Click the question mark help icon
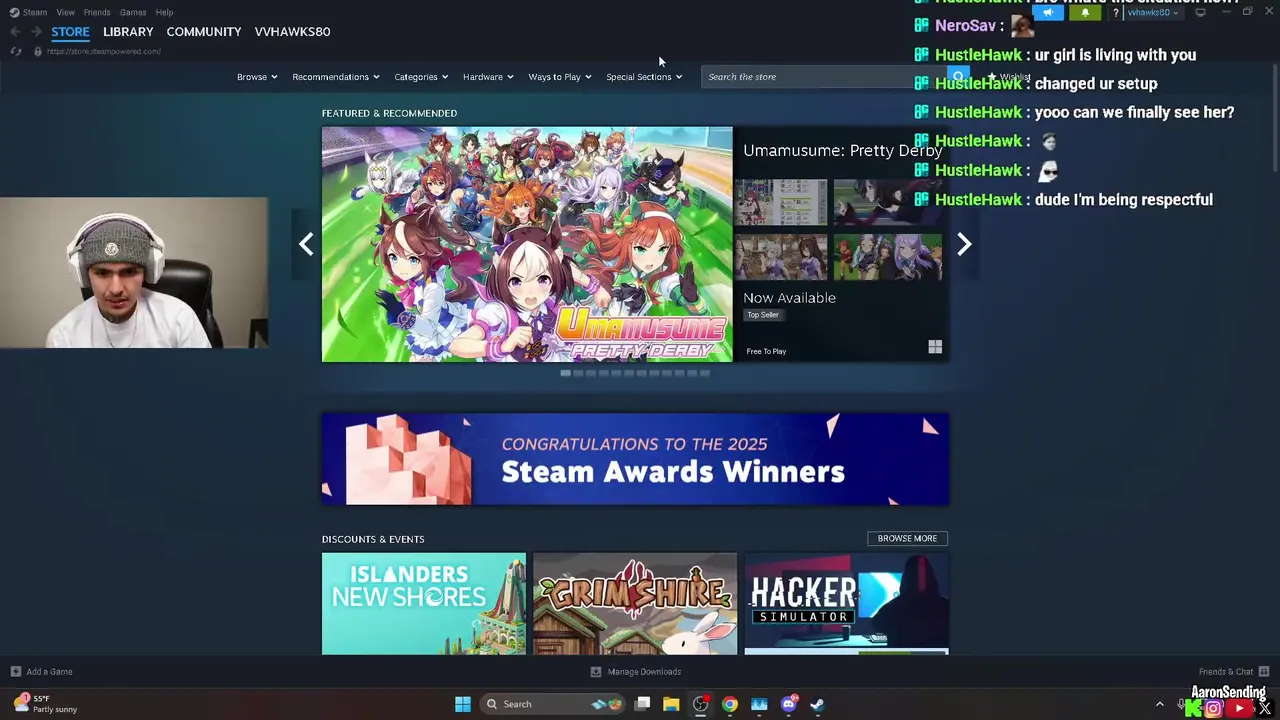This screenshot has width=1280, height=720. click(x=1115, y=13)
